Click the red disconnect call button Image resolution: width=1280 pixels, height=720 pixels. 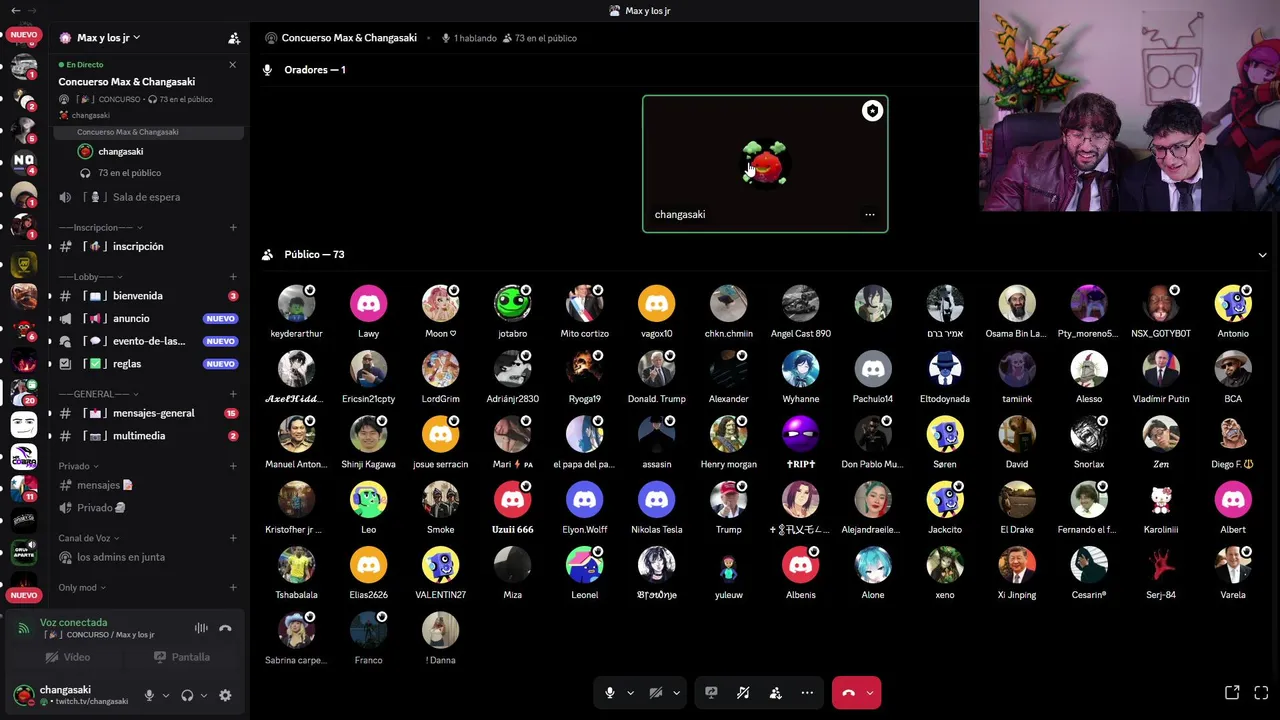point(848,693)
